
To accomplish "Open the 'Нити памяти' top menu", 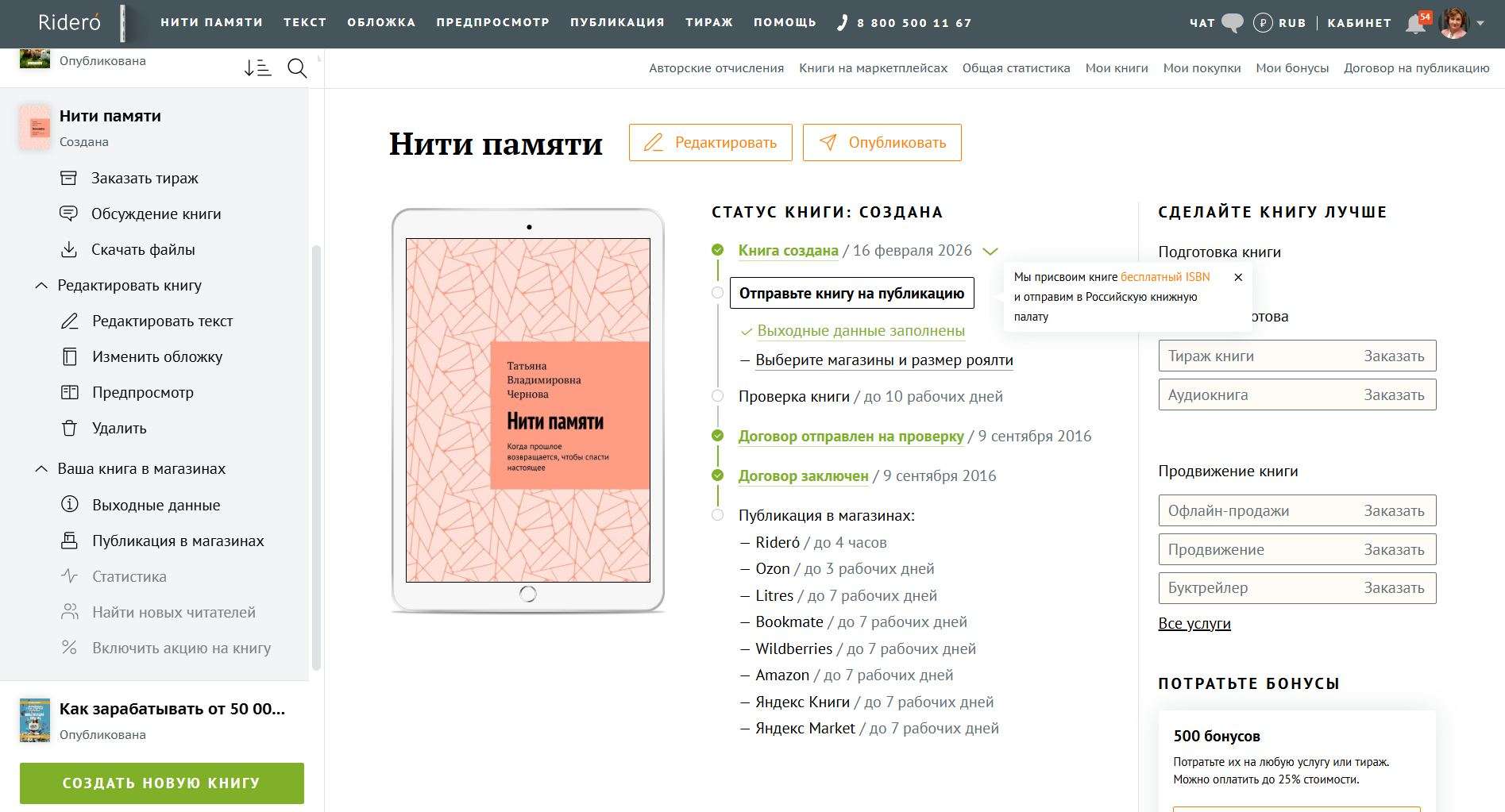I will pos(211,22).
